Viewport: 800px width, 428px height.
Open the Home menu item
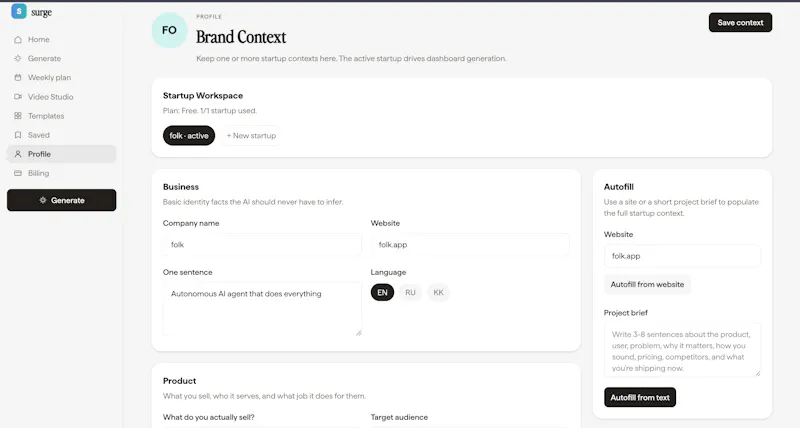61,39
